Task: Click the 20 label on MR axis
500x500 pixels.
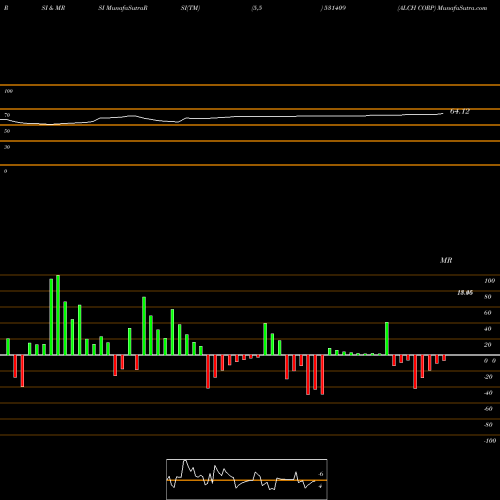Action: coord(488,345)
